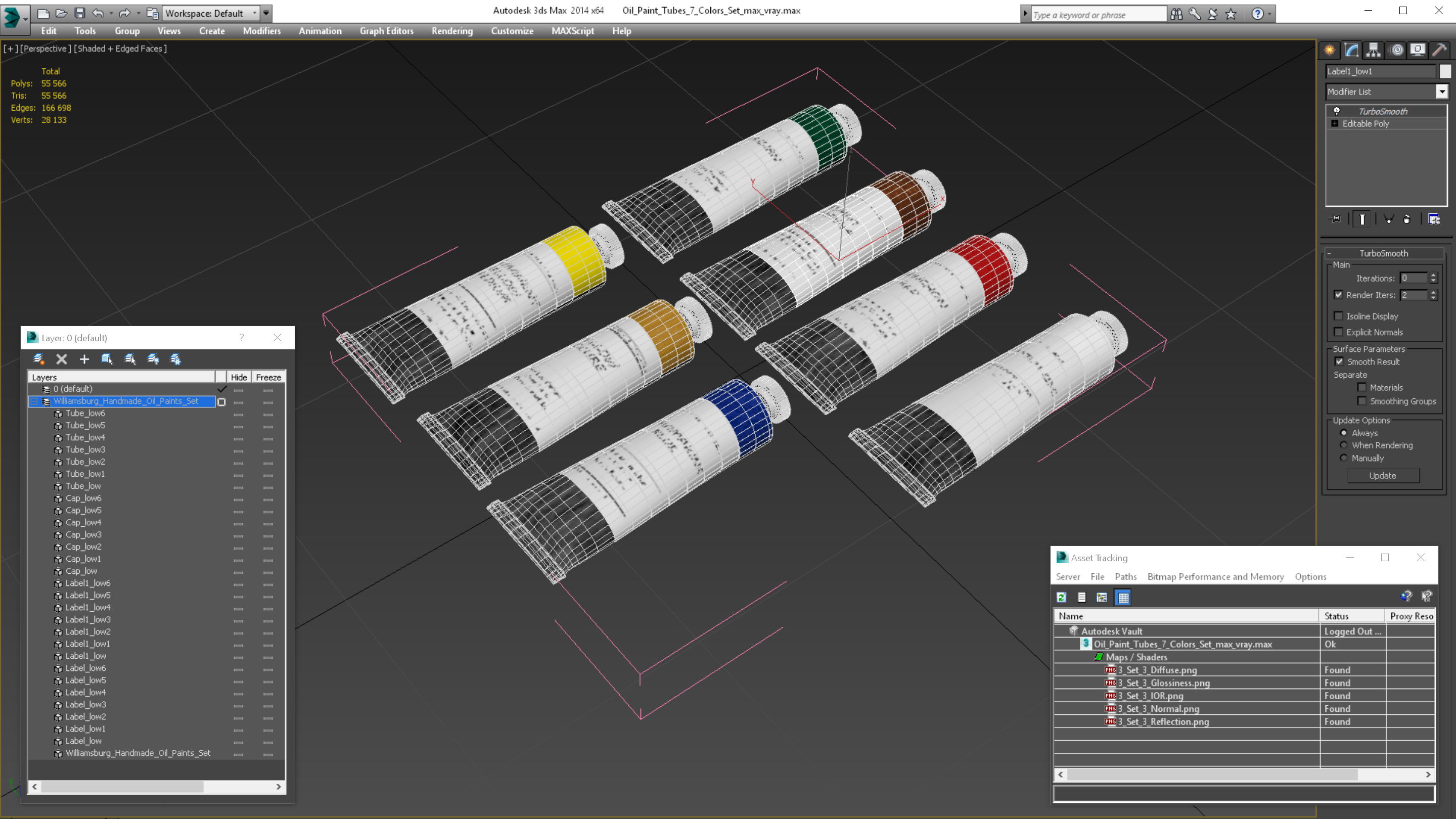Open Paths menu in Asset Tracking

pos(1125,576)
